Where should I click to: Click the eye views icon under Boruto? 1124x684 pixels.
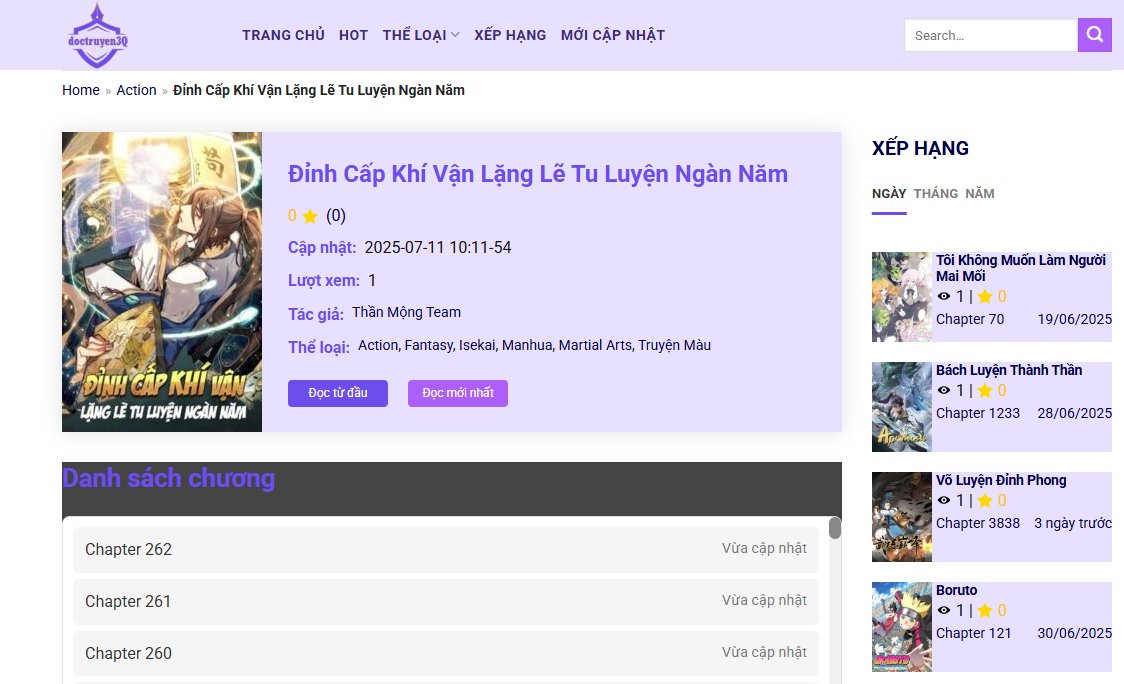943,610
